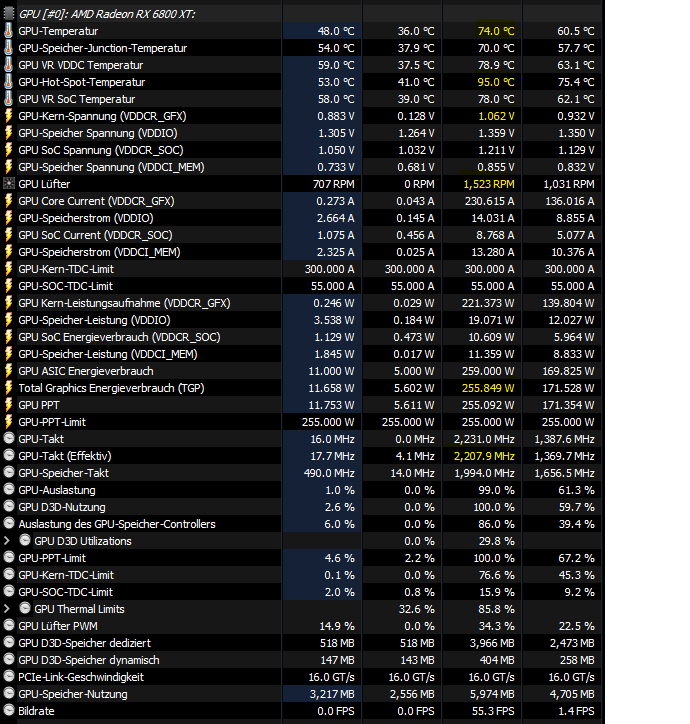Click lightning icon of GPU-Speicherstrom (VDDIO)
The image size is (690, 724).
coord(8,218)
